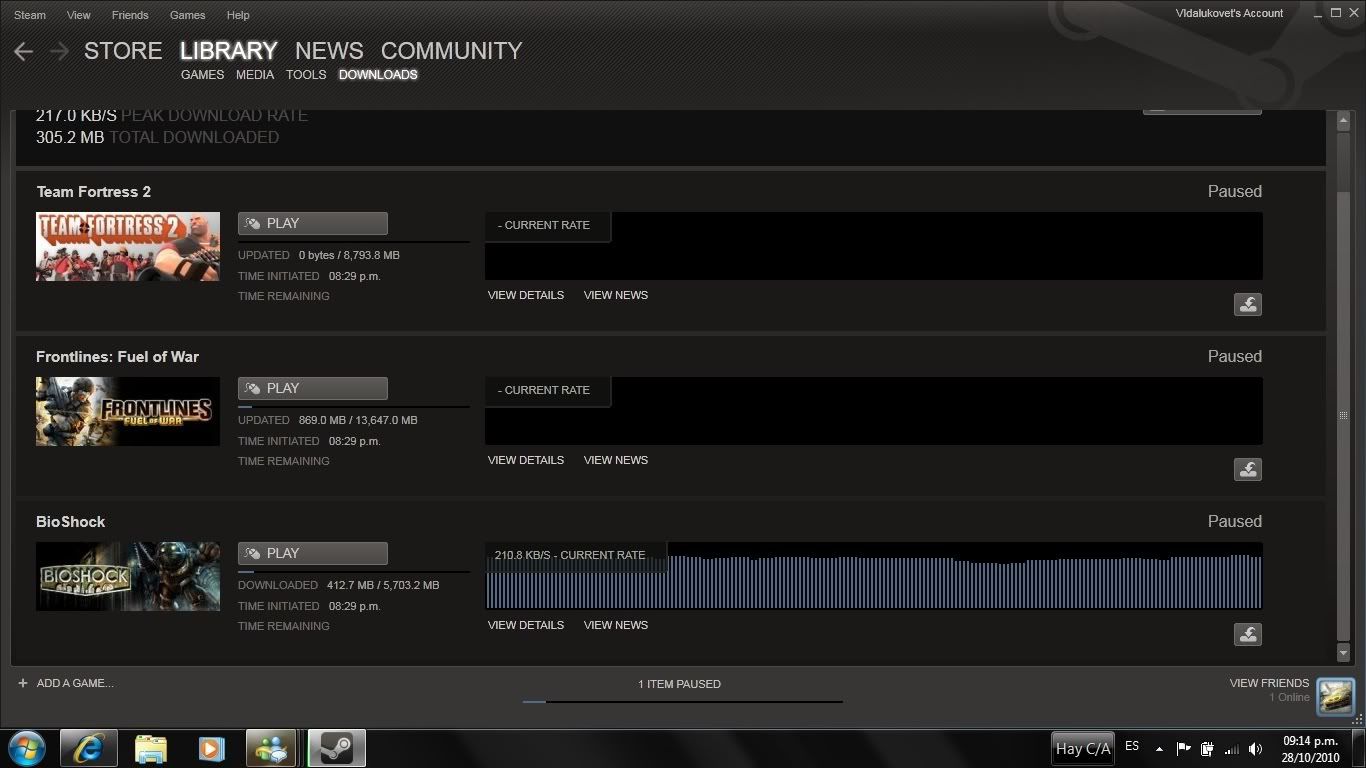Click PLAY for Frontlines: Fuel of War
The image size is (1366, 768).
tap(313, 389)
